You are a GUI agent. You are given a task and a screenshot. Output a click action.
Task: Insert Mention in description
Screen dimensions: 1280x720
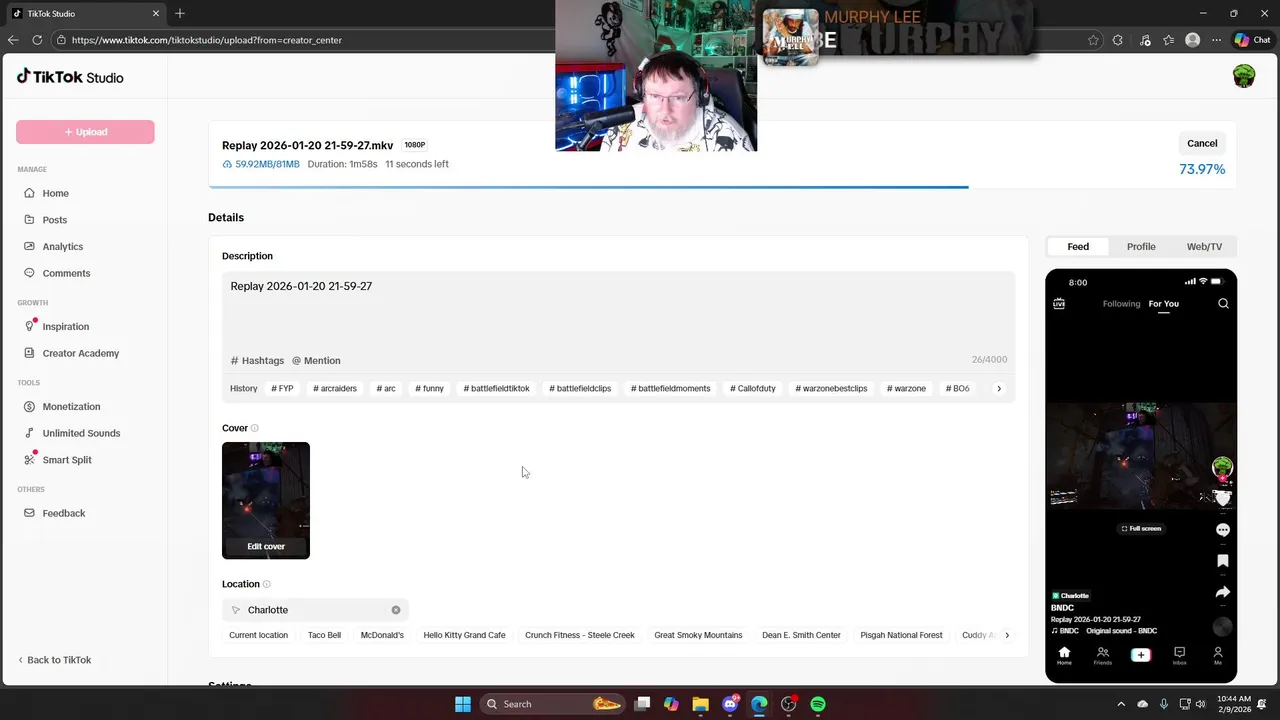[x=316, y=360]
